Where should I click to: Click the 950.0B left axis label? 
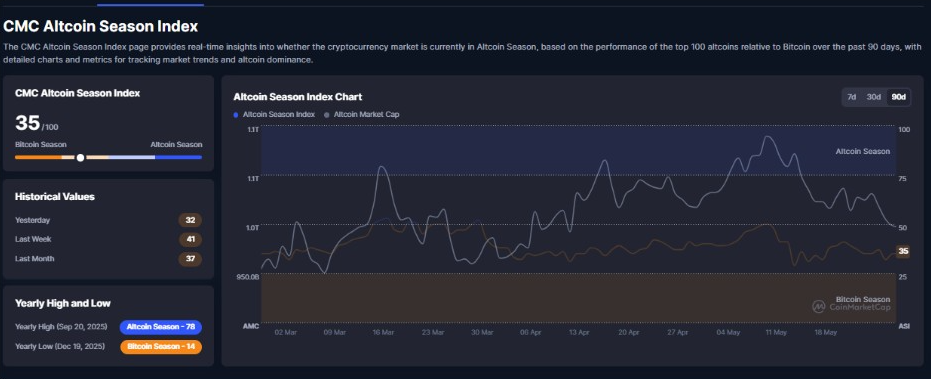[x=249, y=277]
